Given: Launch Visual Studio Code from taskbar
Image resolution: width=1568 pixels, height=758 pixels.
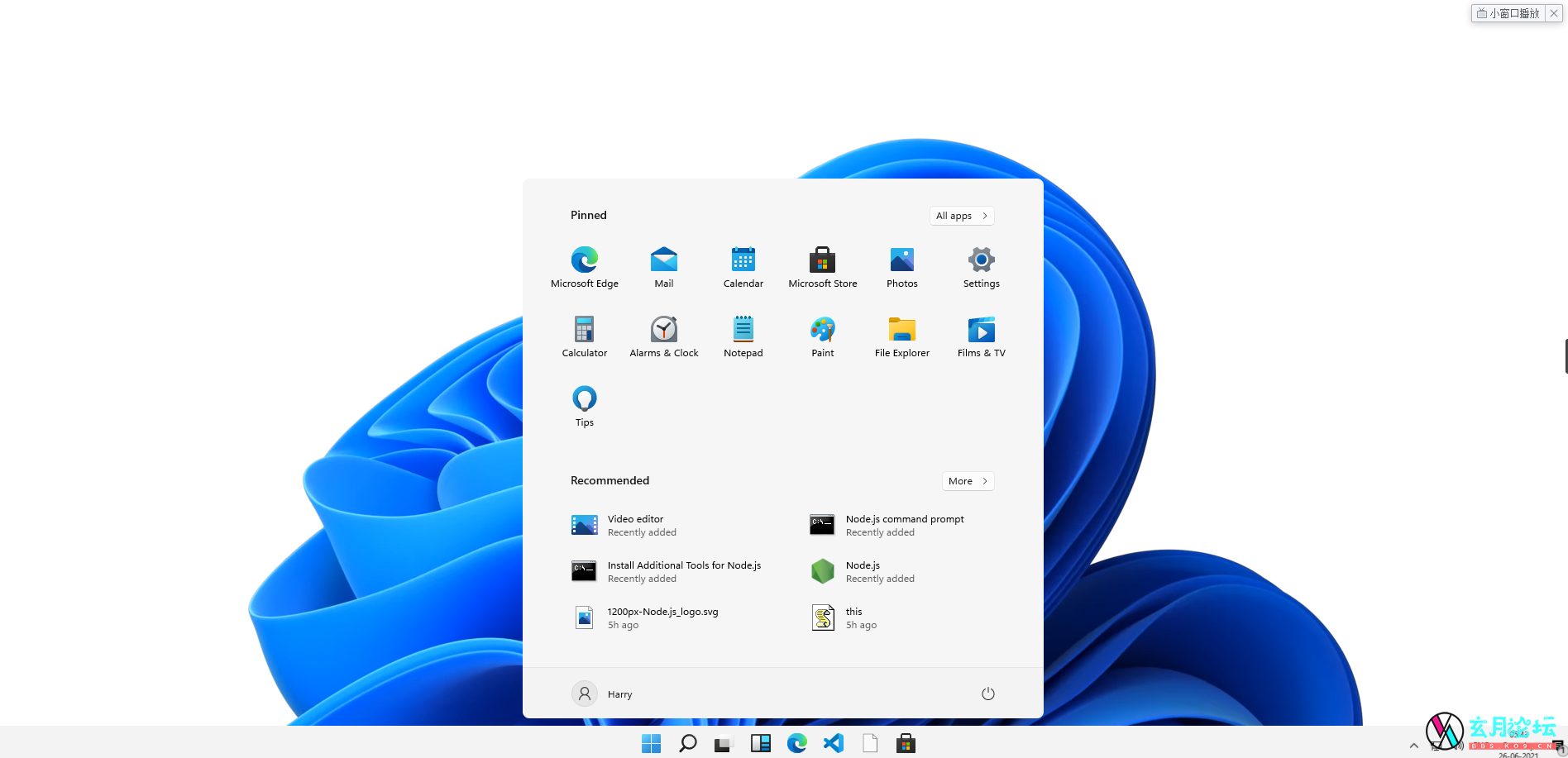Looking at the screenshot, I should tap(833, 743).
